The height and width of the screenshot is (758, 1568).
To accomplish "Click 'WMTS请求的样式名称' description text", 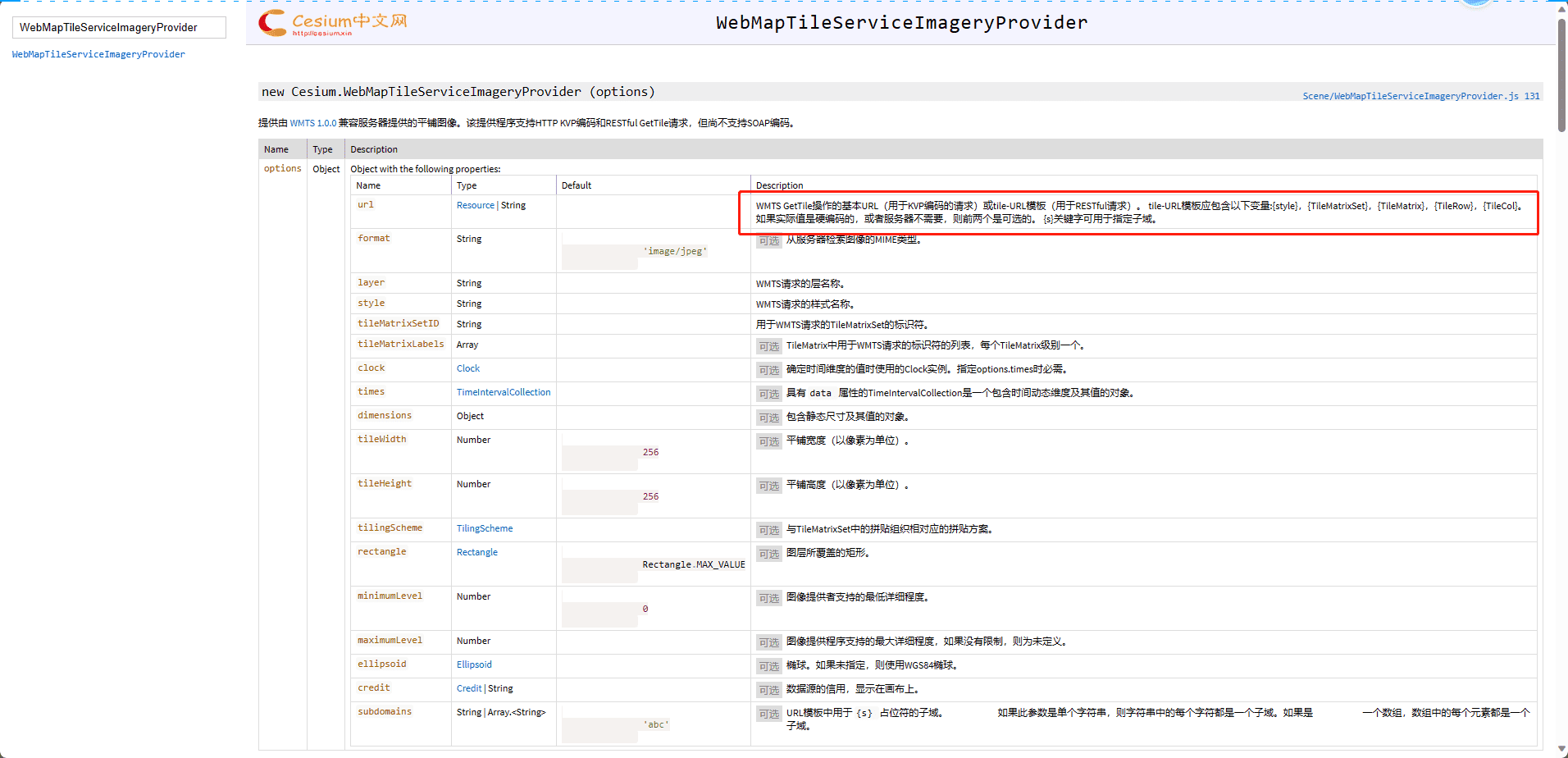I will [x=805, y=304].
